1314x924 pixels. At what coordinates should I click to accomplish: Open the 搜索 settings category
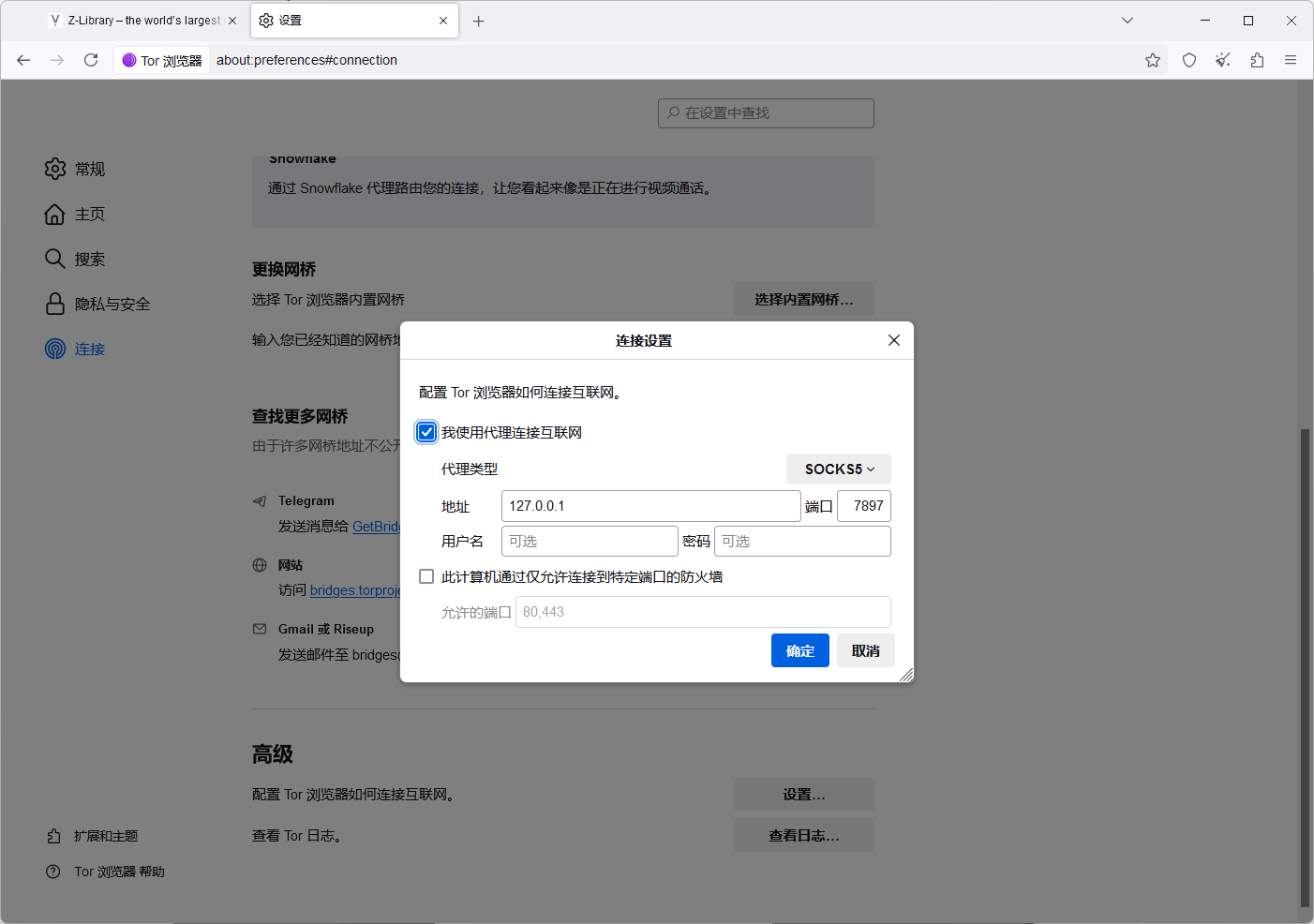click(75, 259)
